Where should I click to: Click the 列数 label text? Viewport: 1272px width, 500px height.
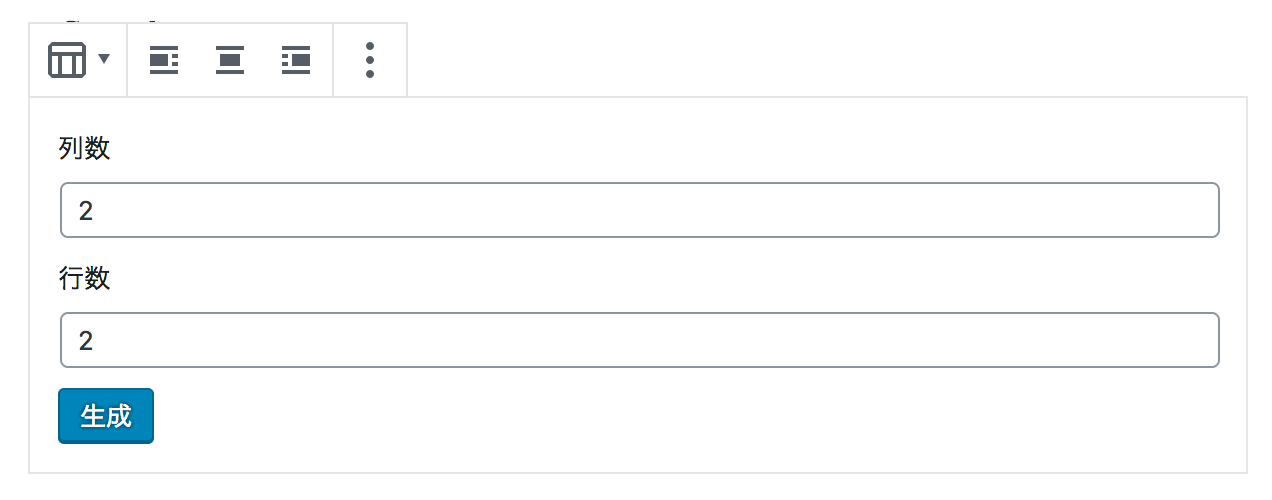tap(84, 149)
